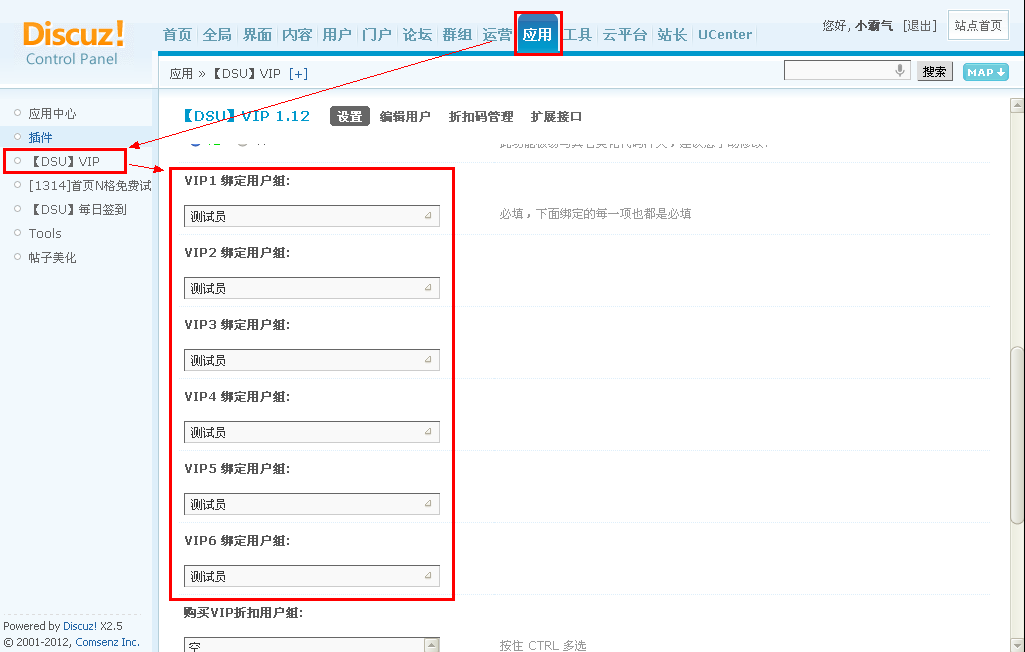Open the 工具 top menu

point(577,35)
